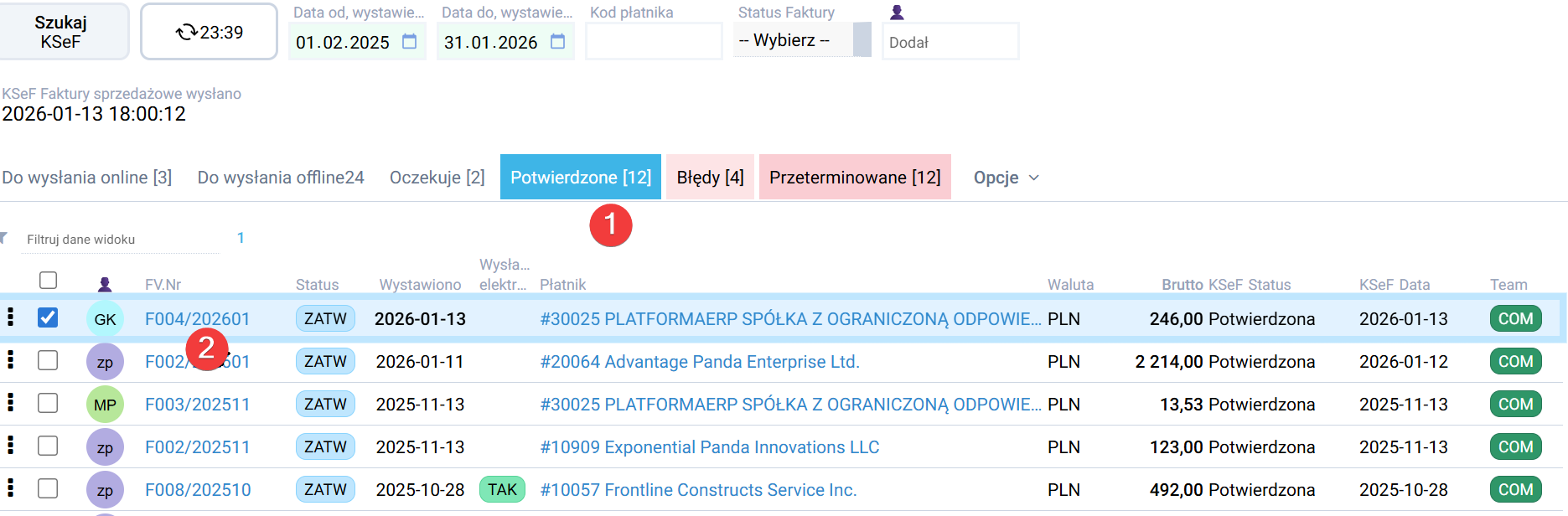1568x516 pixels.
Task: Click the TAK badge on invoice F008/202510
Action: 501,489
